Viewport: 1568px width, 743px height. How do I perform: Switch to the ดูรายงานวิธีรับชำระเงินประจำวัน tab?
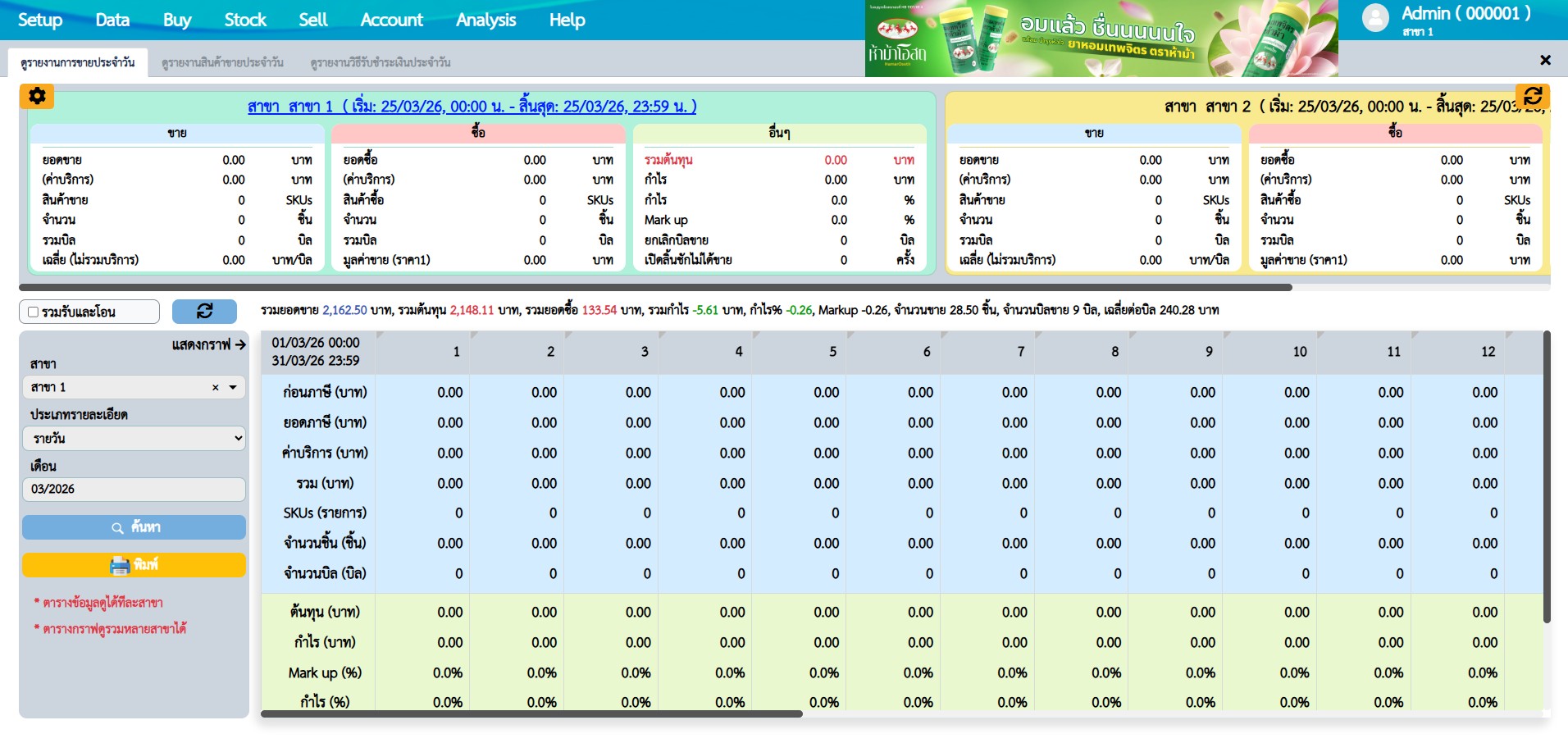pyautogui.click(x=380, y=62)
